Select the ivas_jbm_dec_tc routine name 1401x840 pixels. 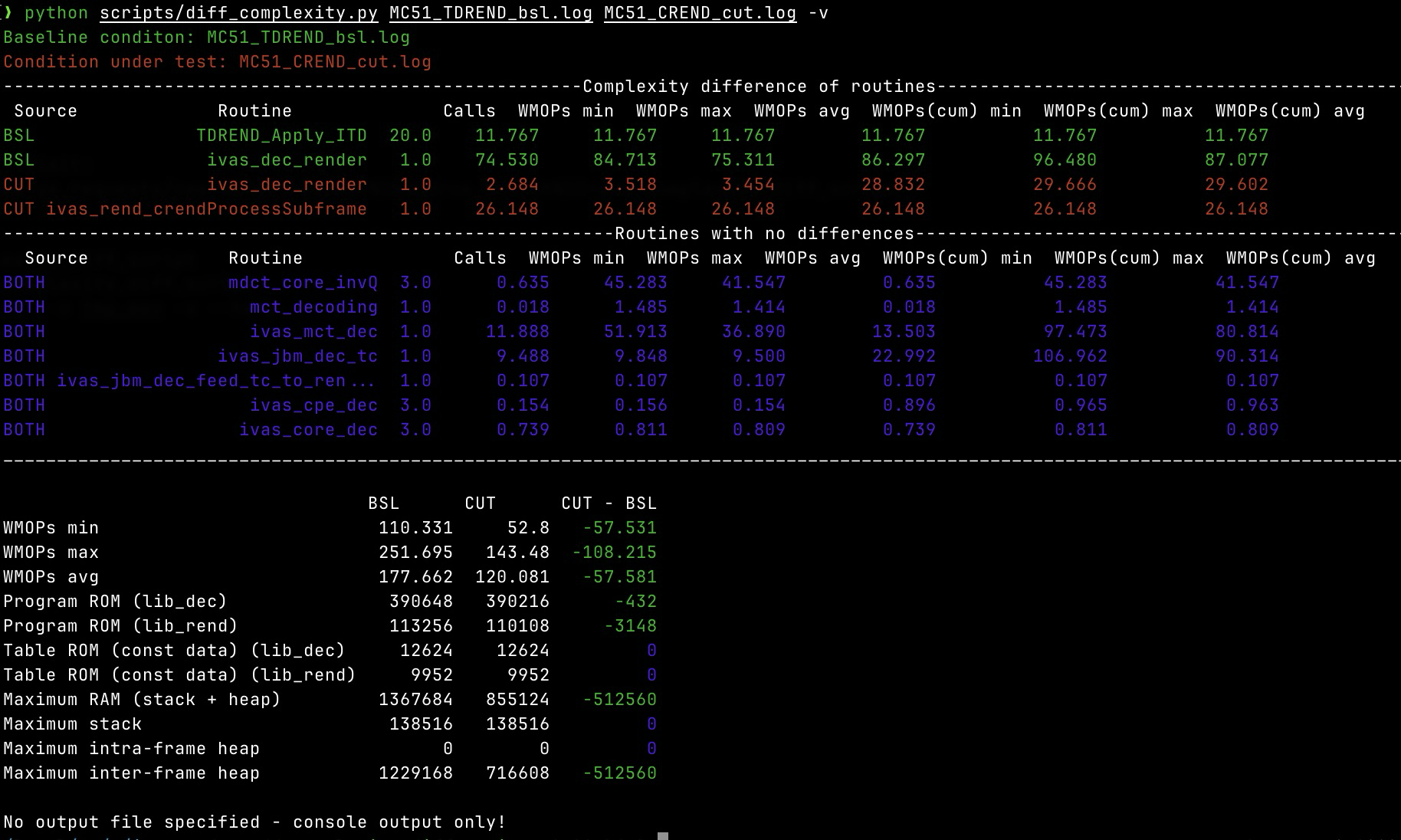click(297, 356)
